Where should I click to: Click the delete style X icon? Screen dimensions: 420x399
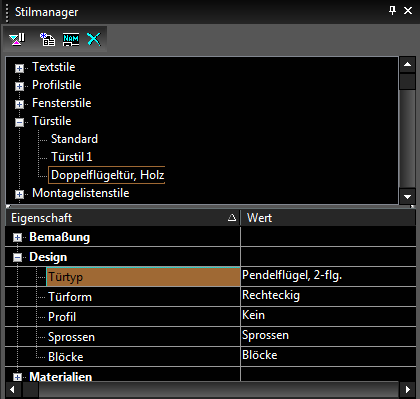[x=94, y=39]
